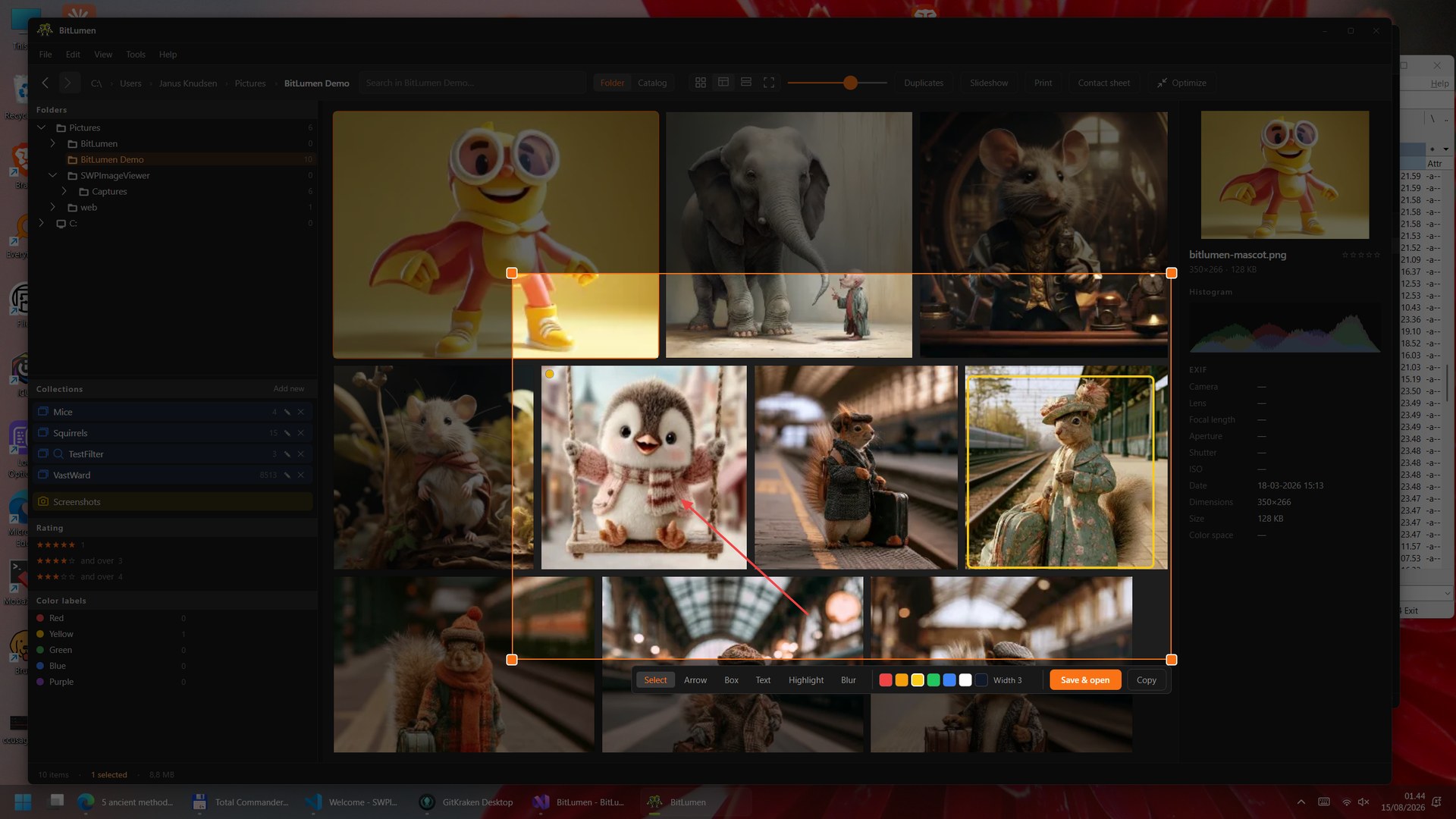Delete the Squirrels collection with X icon
This screenshot has width=1456, height=819.
click(x=301, y=433)
